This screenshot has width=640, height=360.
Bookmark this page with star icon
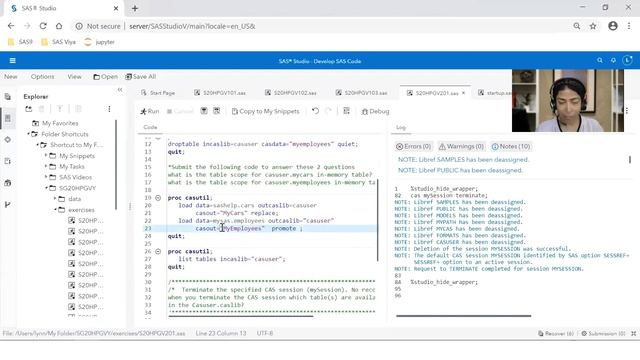pos(593,26)
